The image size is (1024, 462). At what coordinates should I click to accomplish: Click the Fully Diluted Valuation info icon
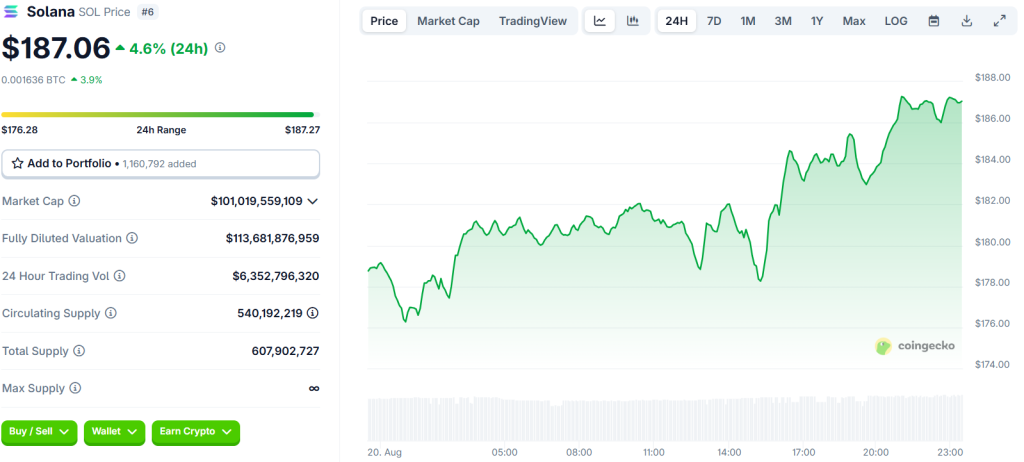[x=132, y=239]
